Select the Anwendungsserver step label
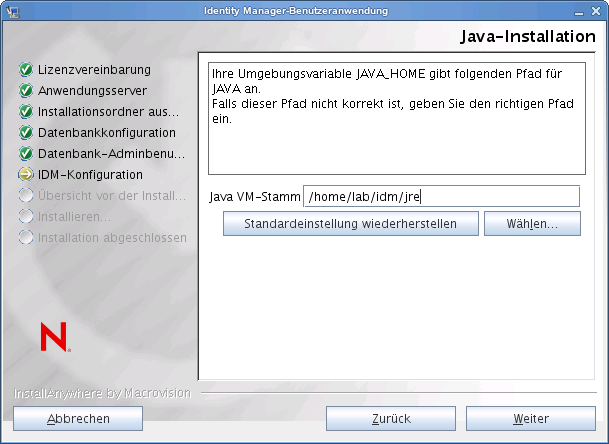The image size is (609, 444). (x=92, y=91)
